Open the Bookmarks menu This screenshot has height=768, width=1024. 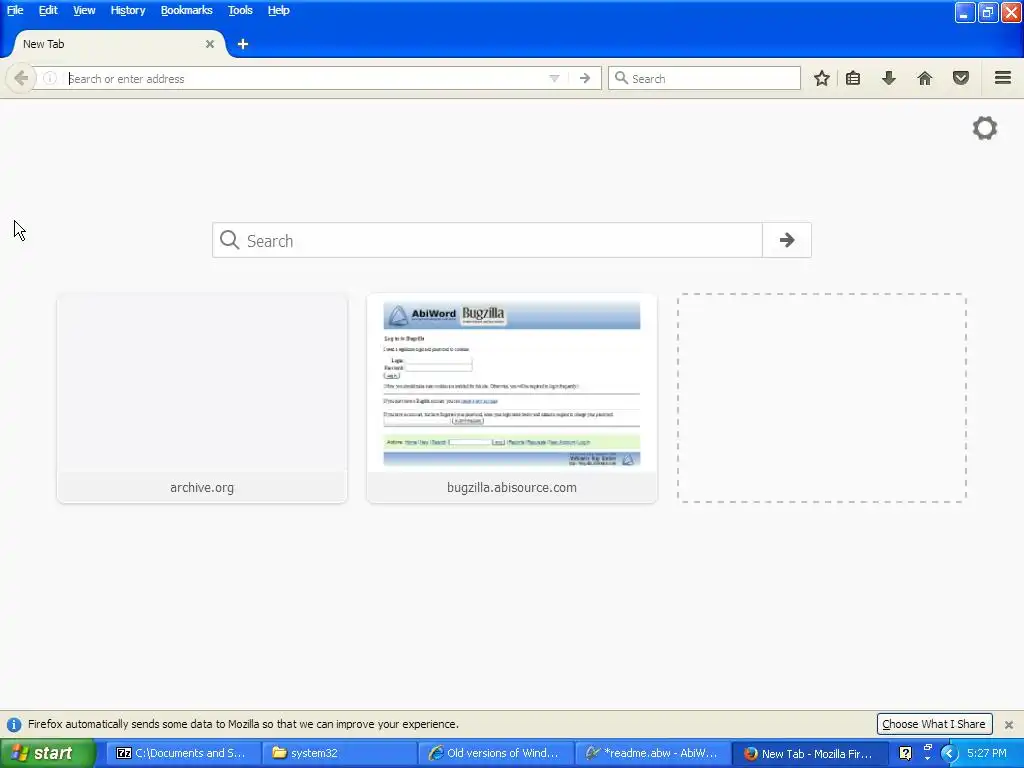coord(186,10)
